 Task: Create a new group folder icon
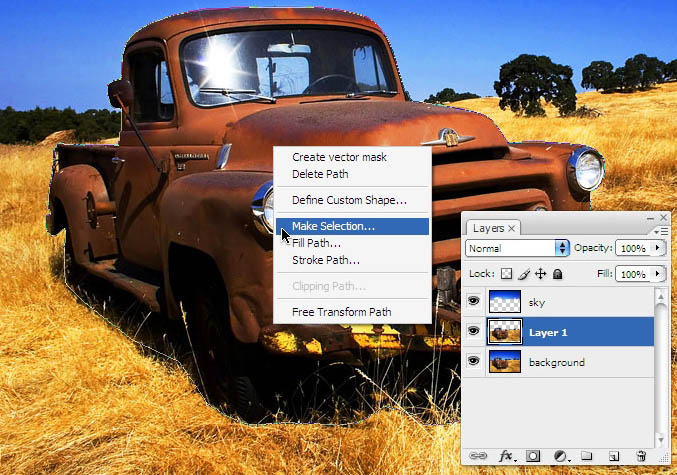point(586,456)
